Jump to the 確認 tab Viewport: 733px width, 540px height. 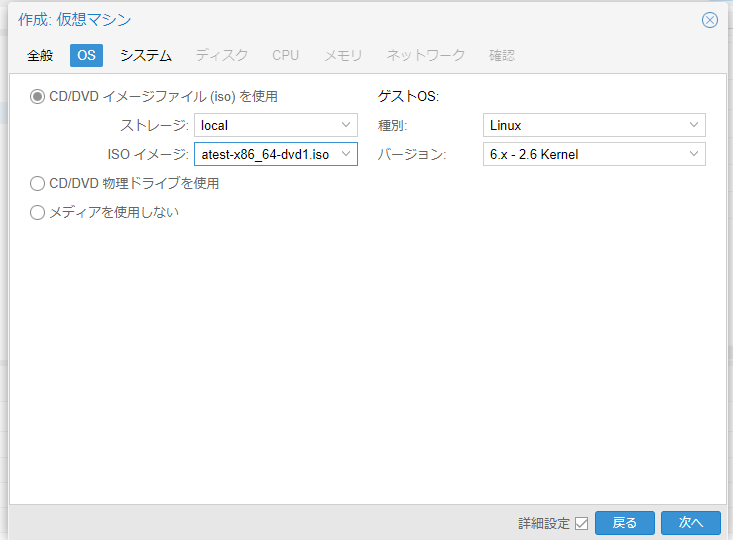(x=502, y=56)
